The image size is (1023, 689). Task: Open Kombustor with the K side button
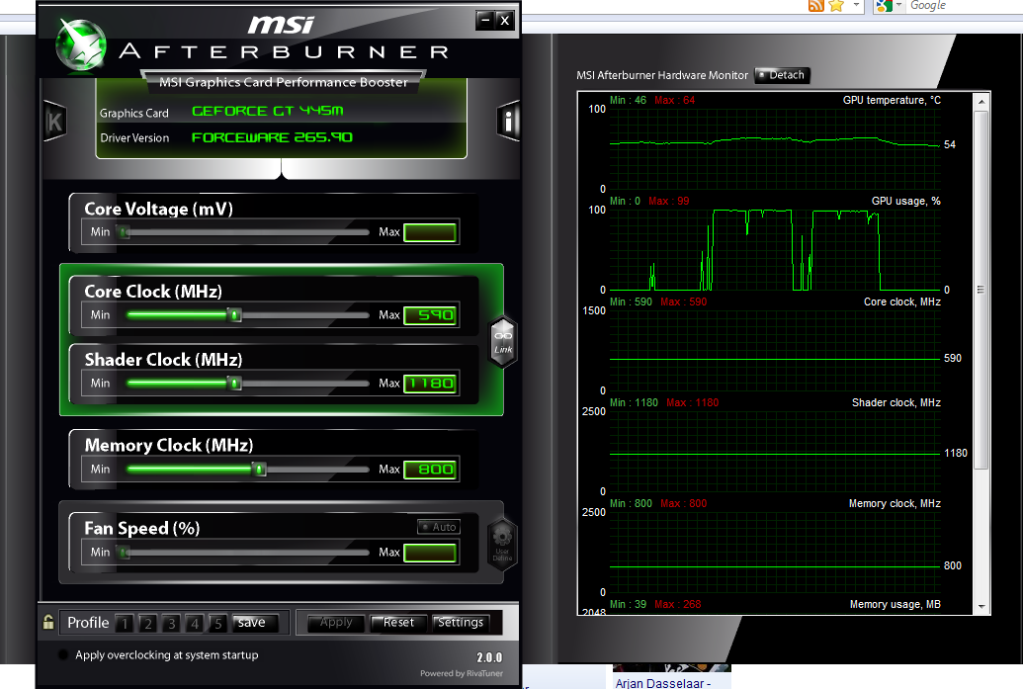tap(55, 121)
